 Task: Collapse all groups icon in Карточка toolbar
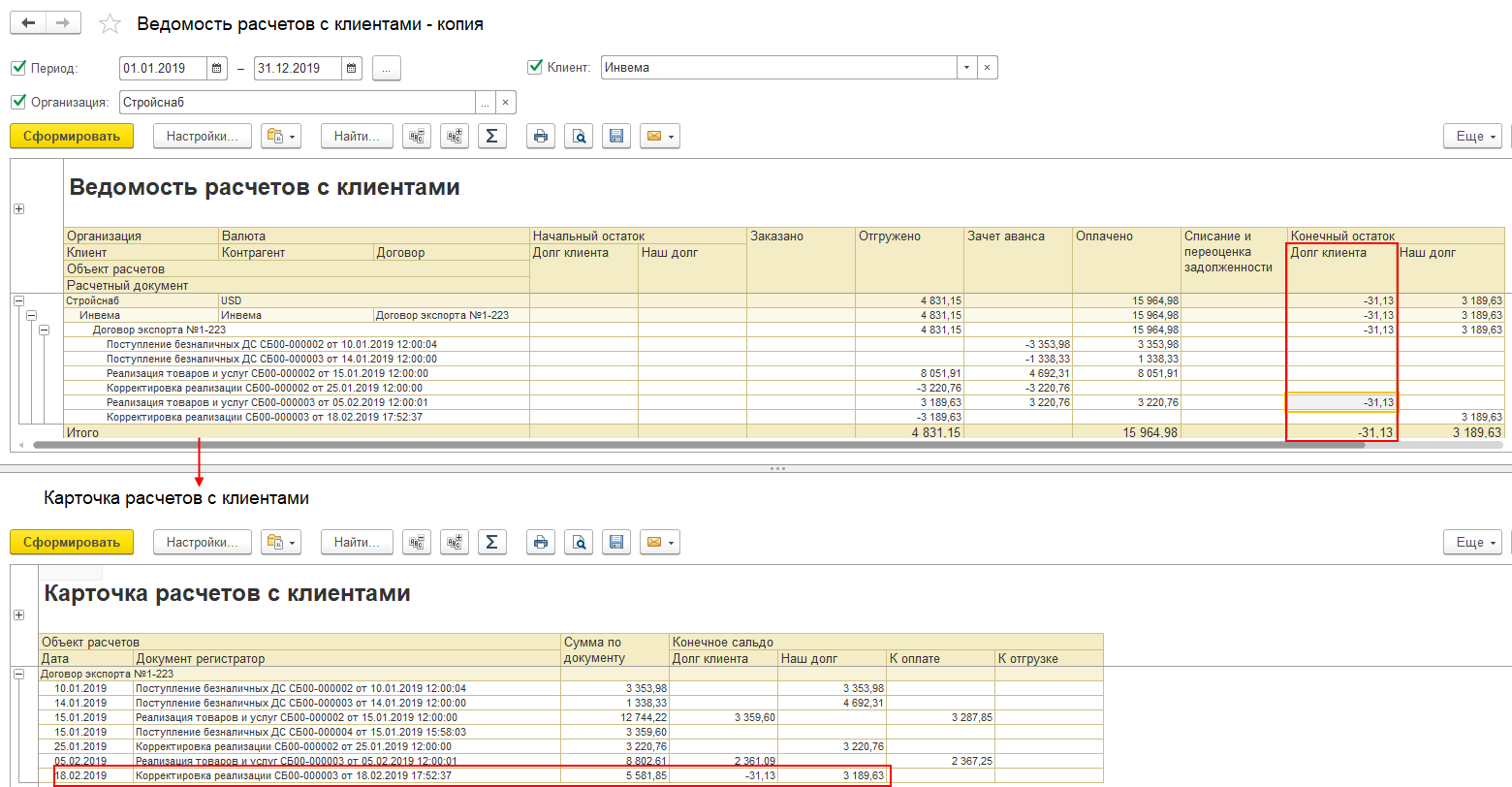pyautogui.click(x=417, y=543)
